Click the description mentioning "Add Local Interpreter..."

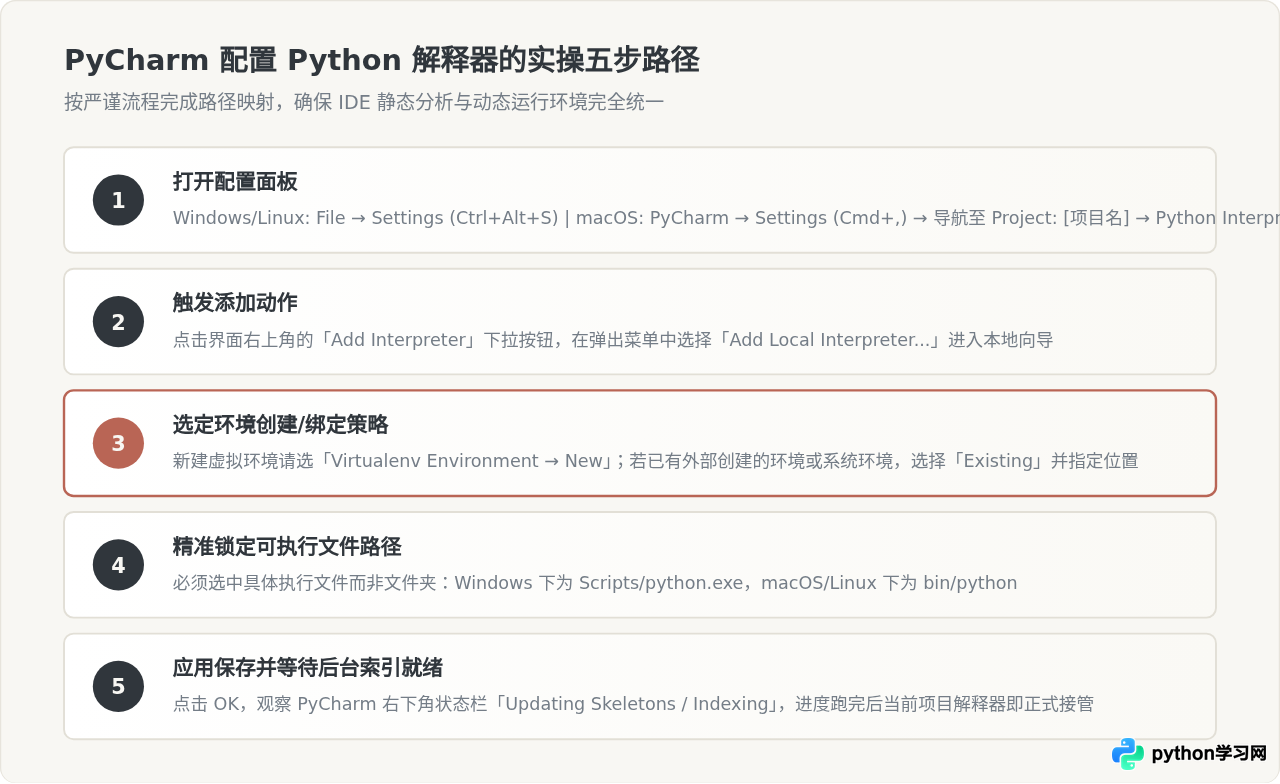[613, 340]
